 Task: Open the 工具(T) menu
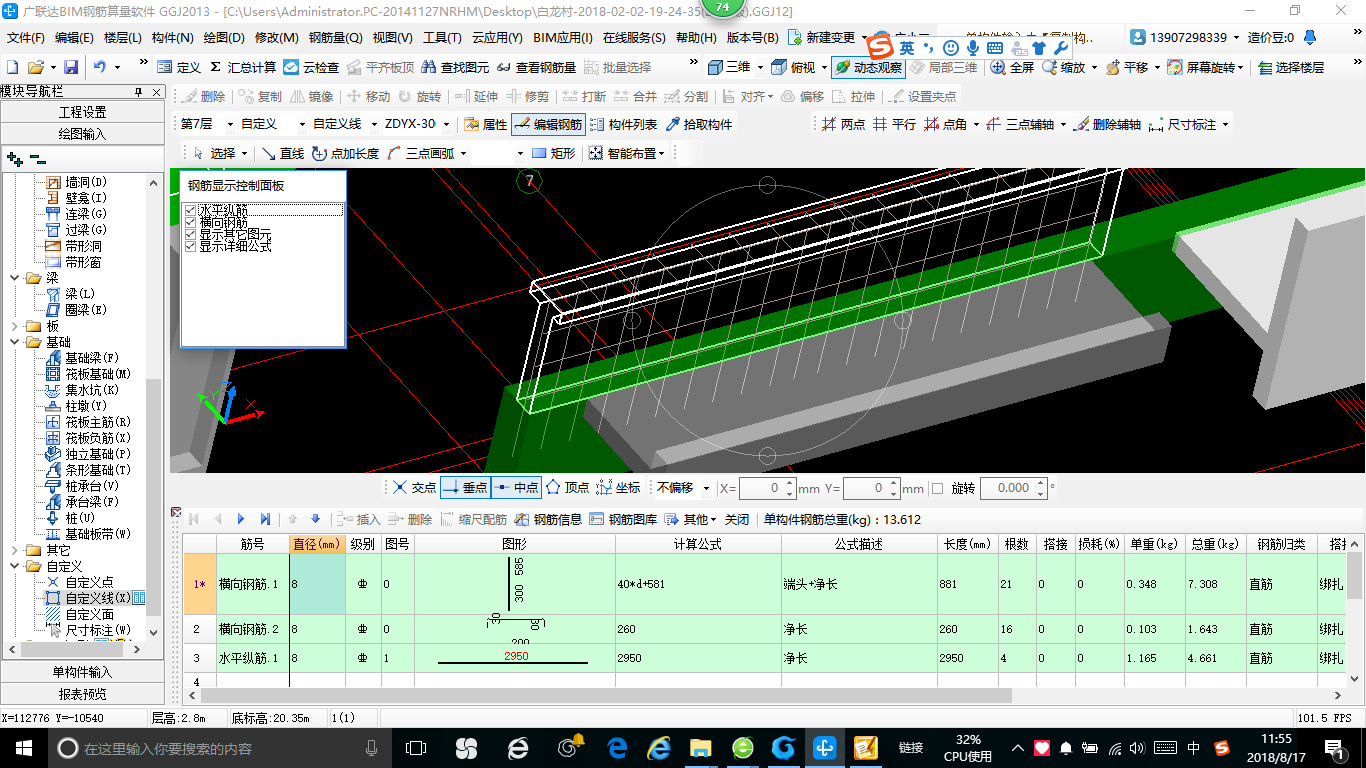pos(442,38)
